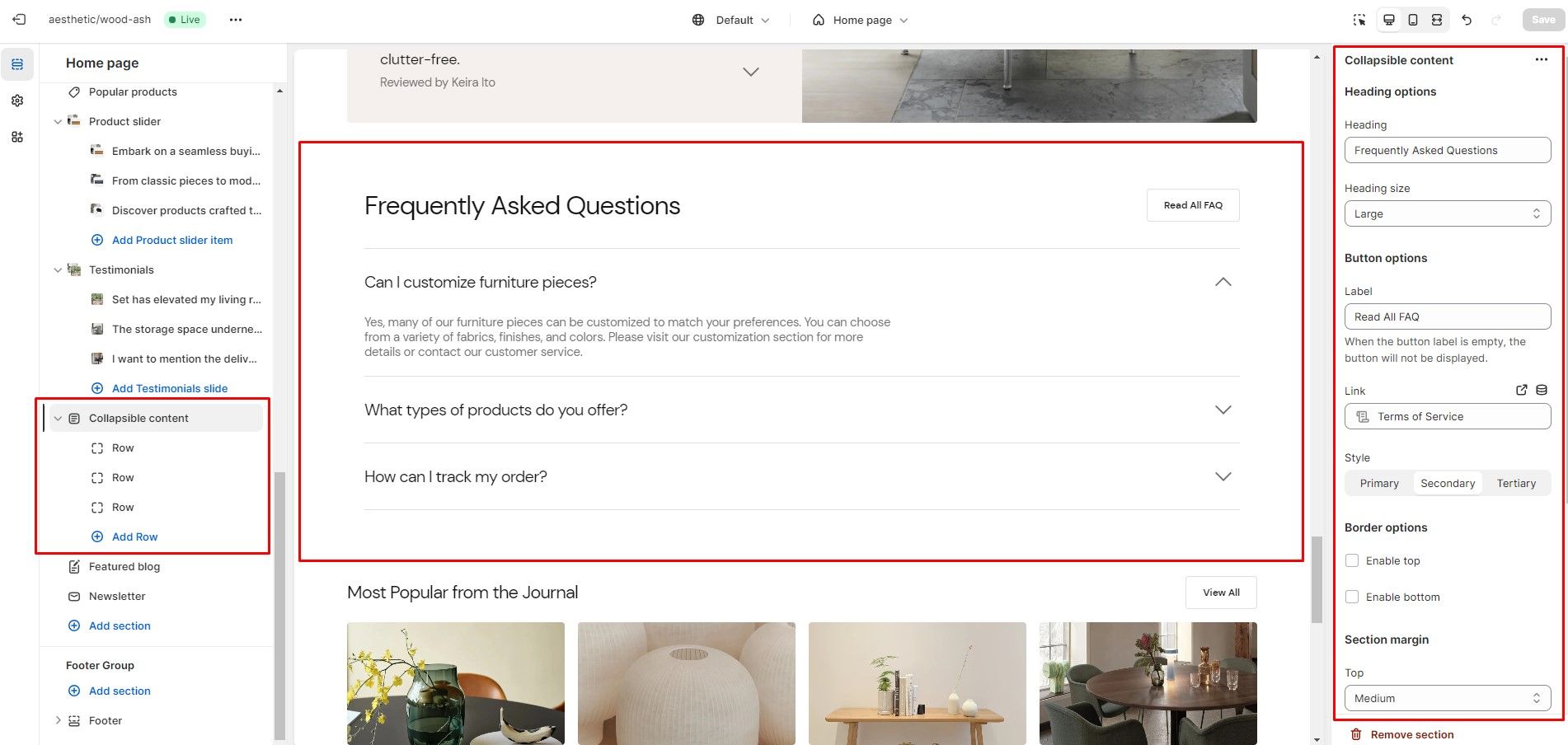Open the Theme settings gear icon
Viewport: 1568px width, 745px height.
click(17, 101)
